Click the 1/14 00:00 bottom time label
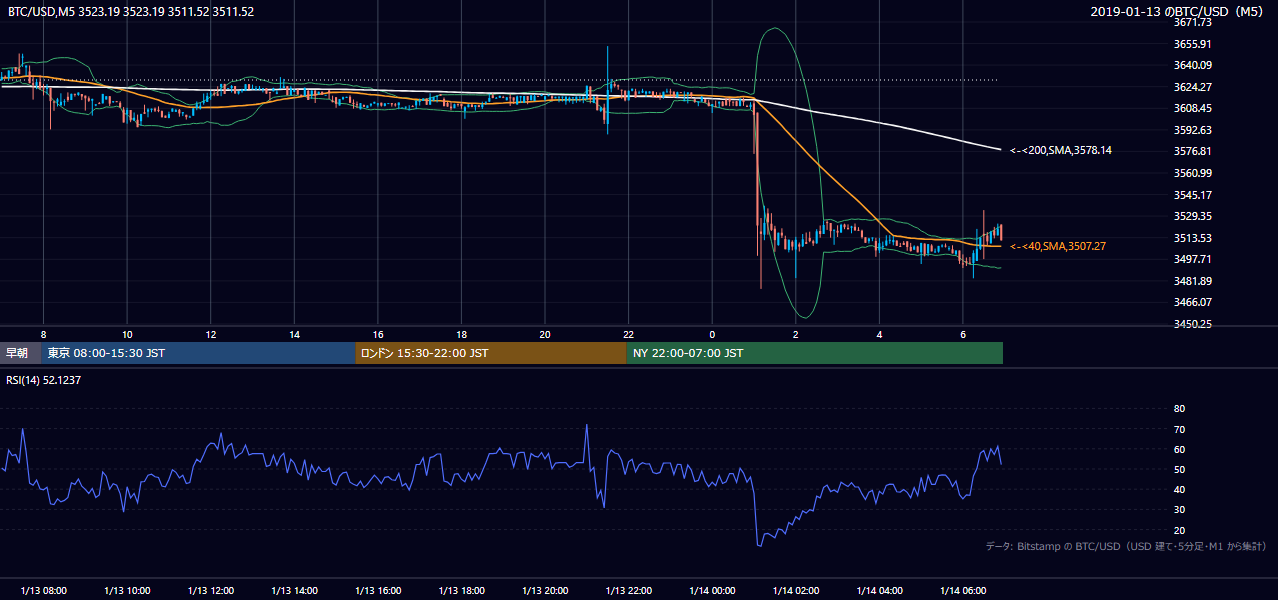 (x=712, y=590)
